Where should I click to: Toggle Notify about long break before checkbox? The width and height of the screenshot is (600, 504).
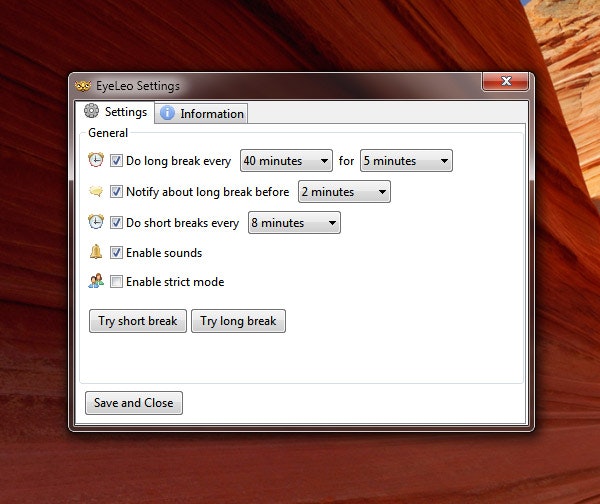pyautogui.click(x=116, y=191)
